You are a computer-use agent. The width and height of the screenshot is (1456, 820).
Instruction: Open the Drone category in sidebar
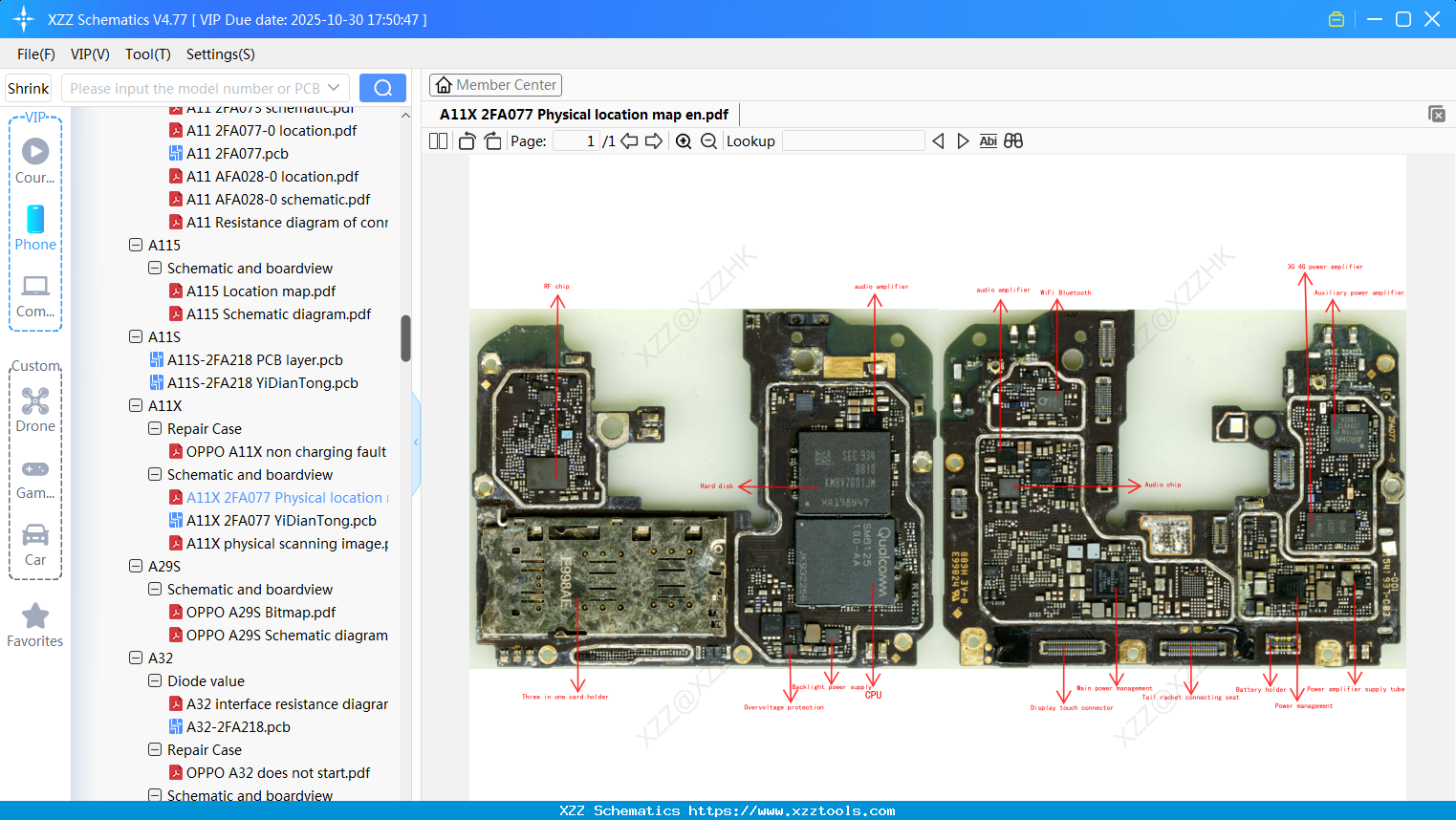pos(35,410)
